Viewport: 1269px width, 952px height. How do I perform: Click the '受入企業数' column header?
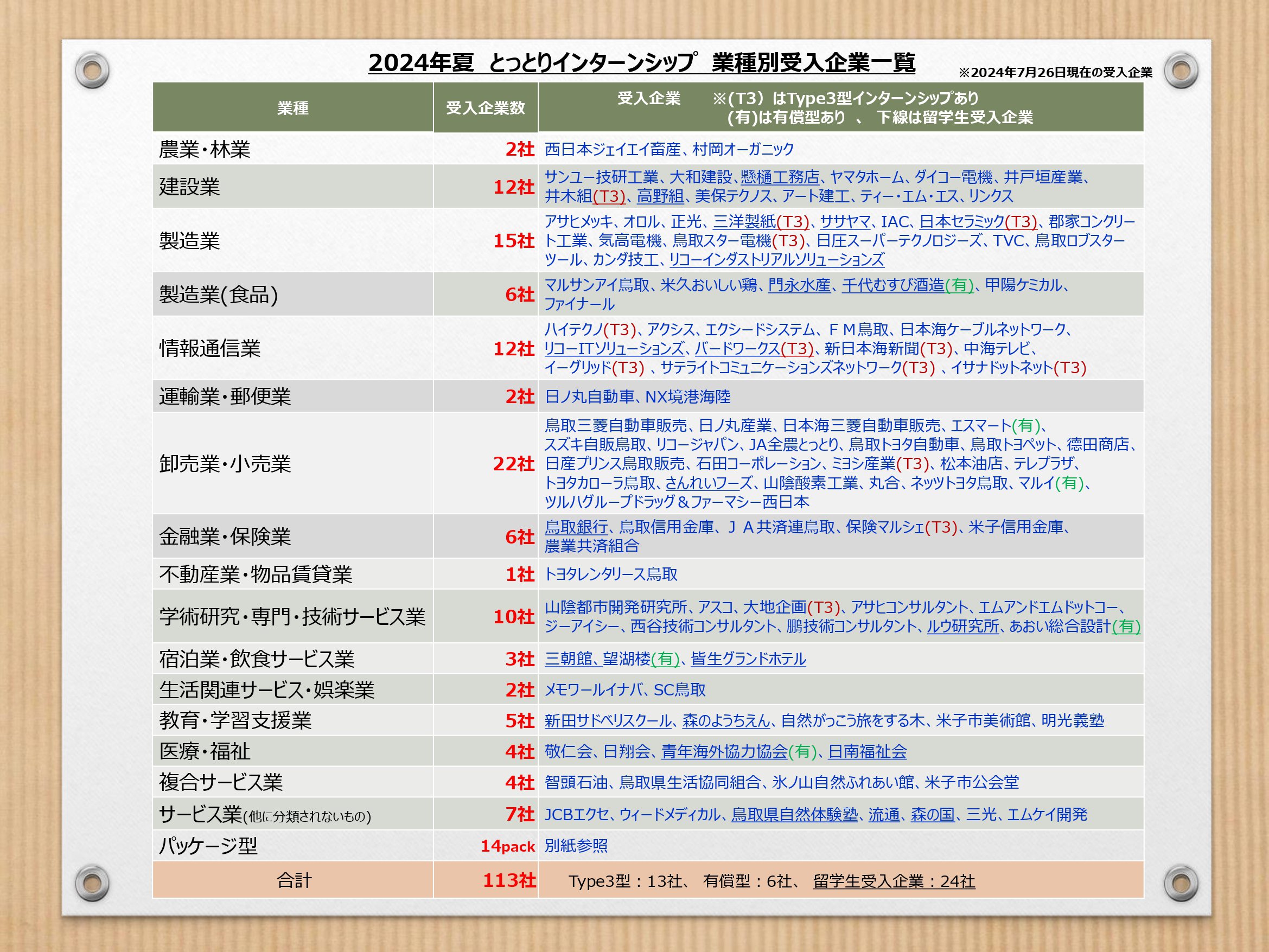pyautogui.click(x=486, y=108)
